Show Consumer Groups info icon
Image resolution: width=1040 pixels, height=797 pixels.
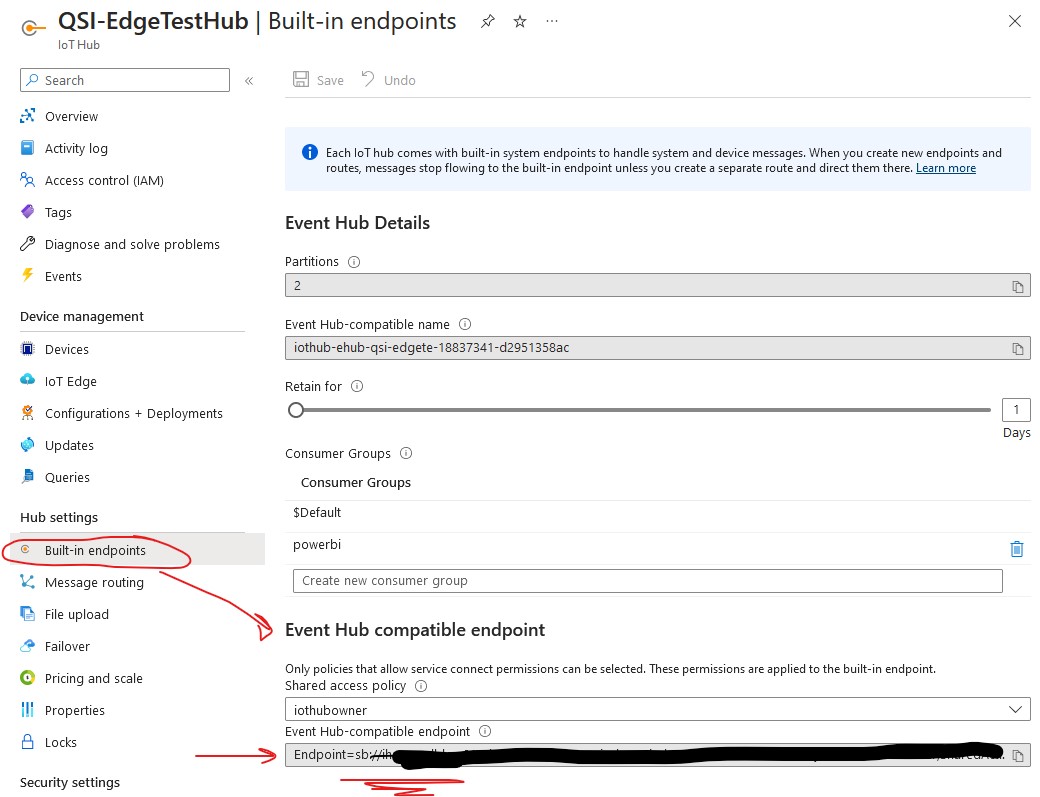pos(406,454)
